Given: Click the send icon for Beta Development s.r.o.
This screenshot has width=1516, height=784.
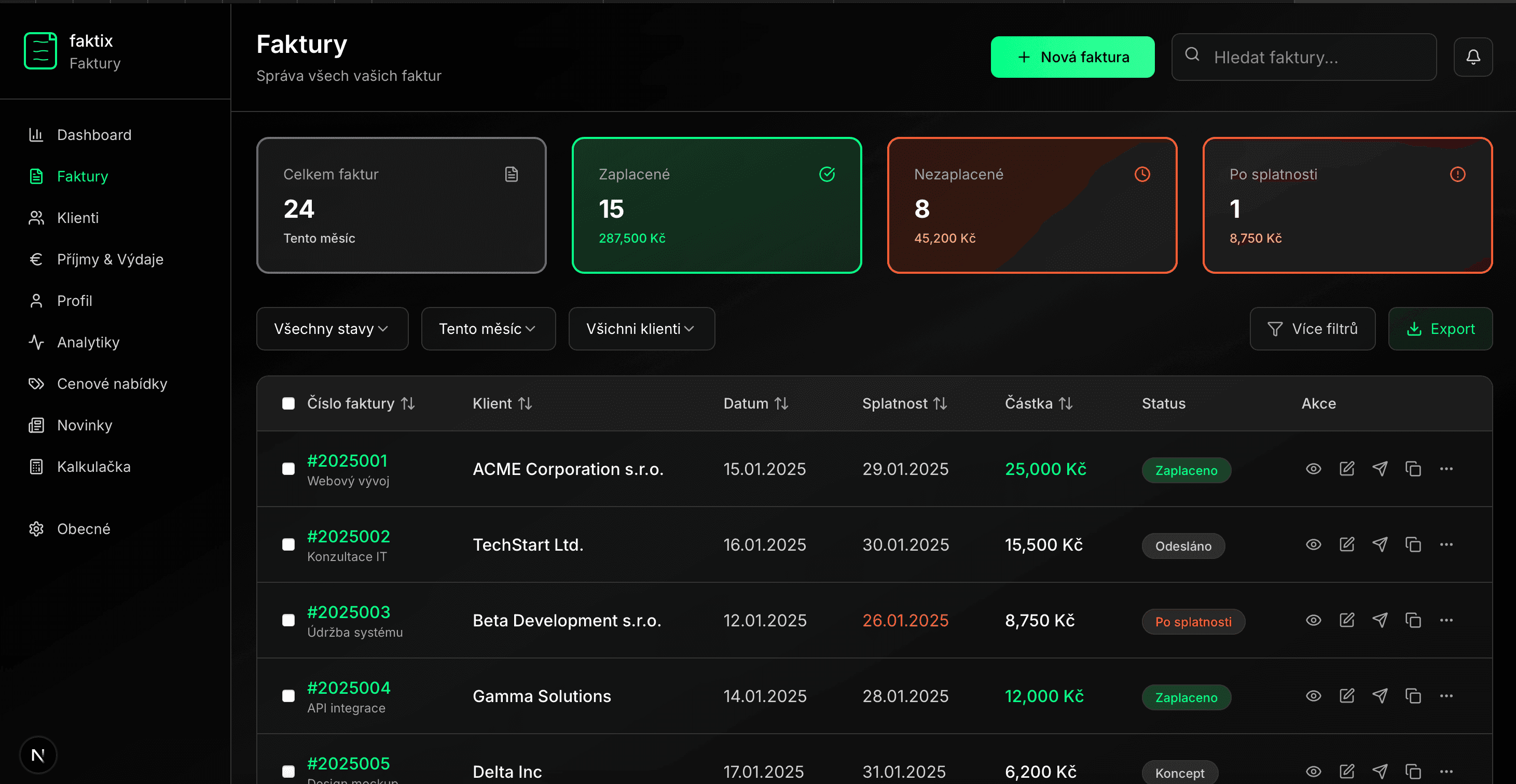Looking at the screenshot, I should (x=1381, y=620).
